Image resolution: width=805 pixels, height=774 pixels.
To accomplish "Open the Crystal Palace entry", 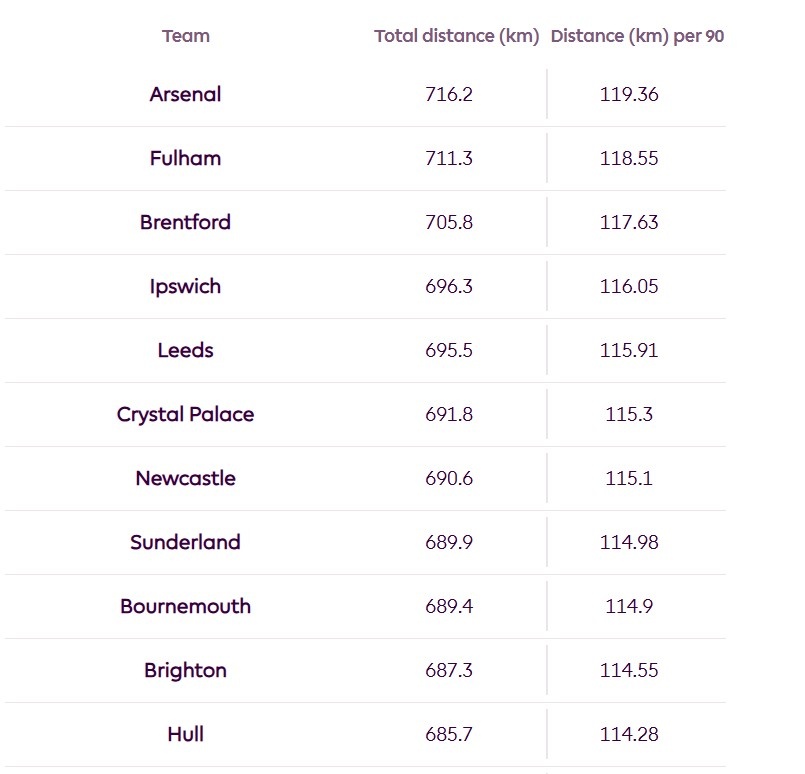I will click(x=185, y=414).
